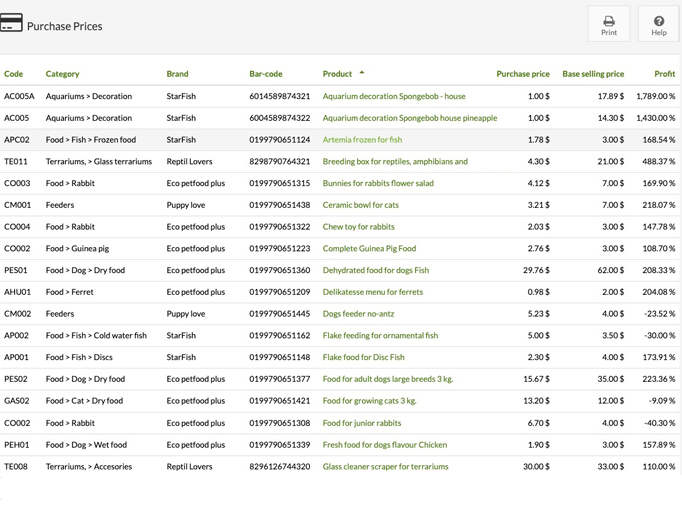682x518 pixels.
Task: Click bar-code 8298790764321
Action: pos(280,161)
